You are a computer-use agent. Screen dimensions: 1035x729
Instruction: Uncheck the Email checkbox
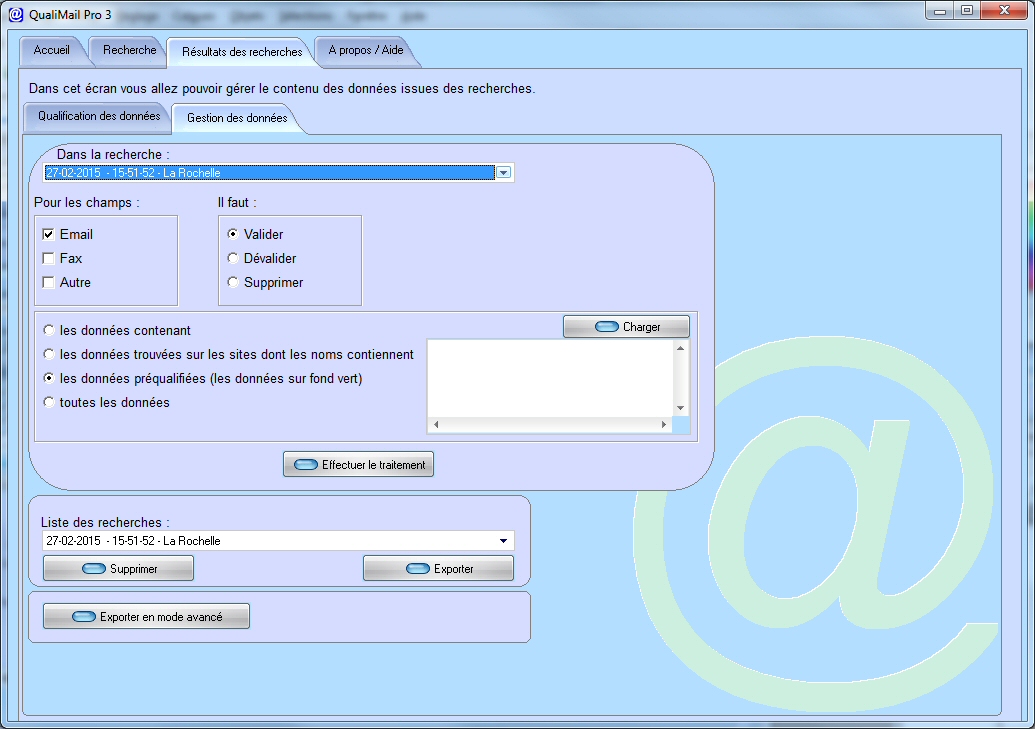point(48,234)
